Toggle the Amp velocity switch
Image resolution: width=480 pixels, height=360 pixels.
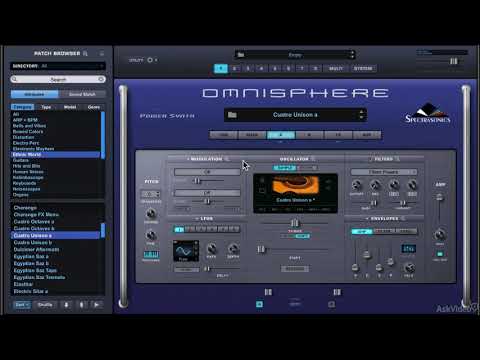(x=440, y=254)
